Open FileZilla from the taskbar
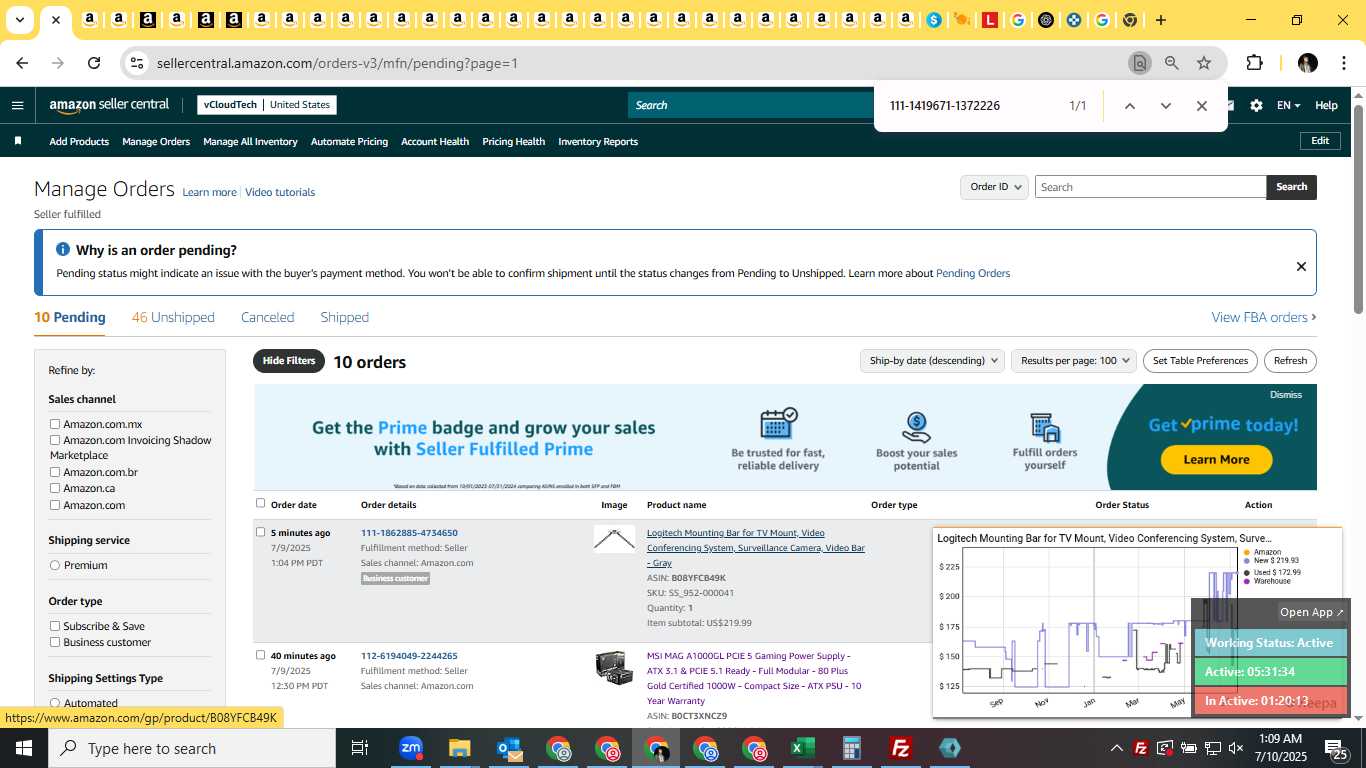1366x768 pixels. coord(900,748)
